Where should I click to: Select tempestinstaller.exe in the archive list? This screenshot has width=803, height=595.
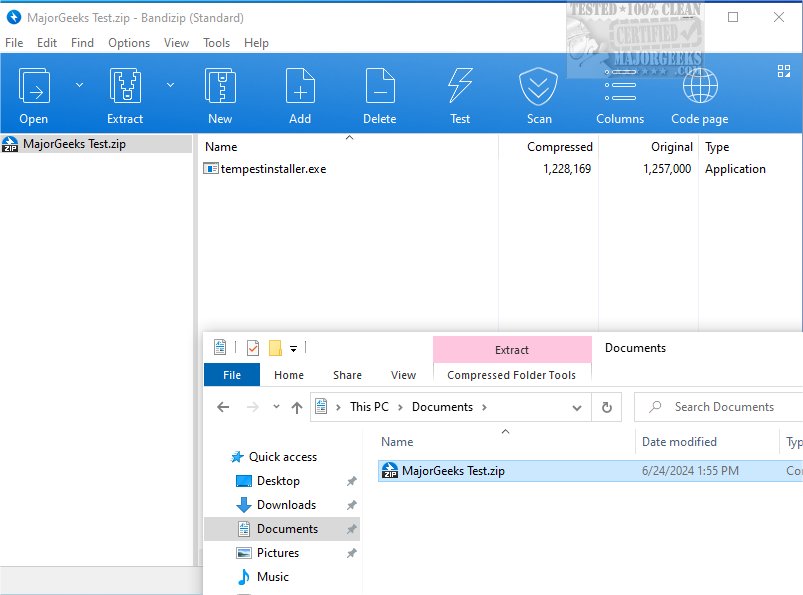coord(273,169)
